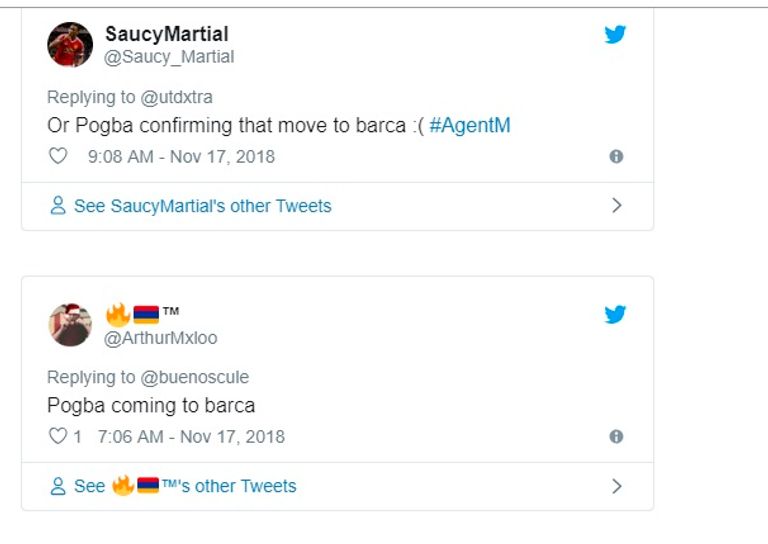The height and width of the screenshot is (544, 768).
Task: Expand SaucyMartial's other Tweets chevron
Action: (616, 206)
